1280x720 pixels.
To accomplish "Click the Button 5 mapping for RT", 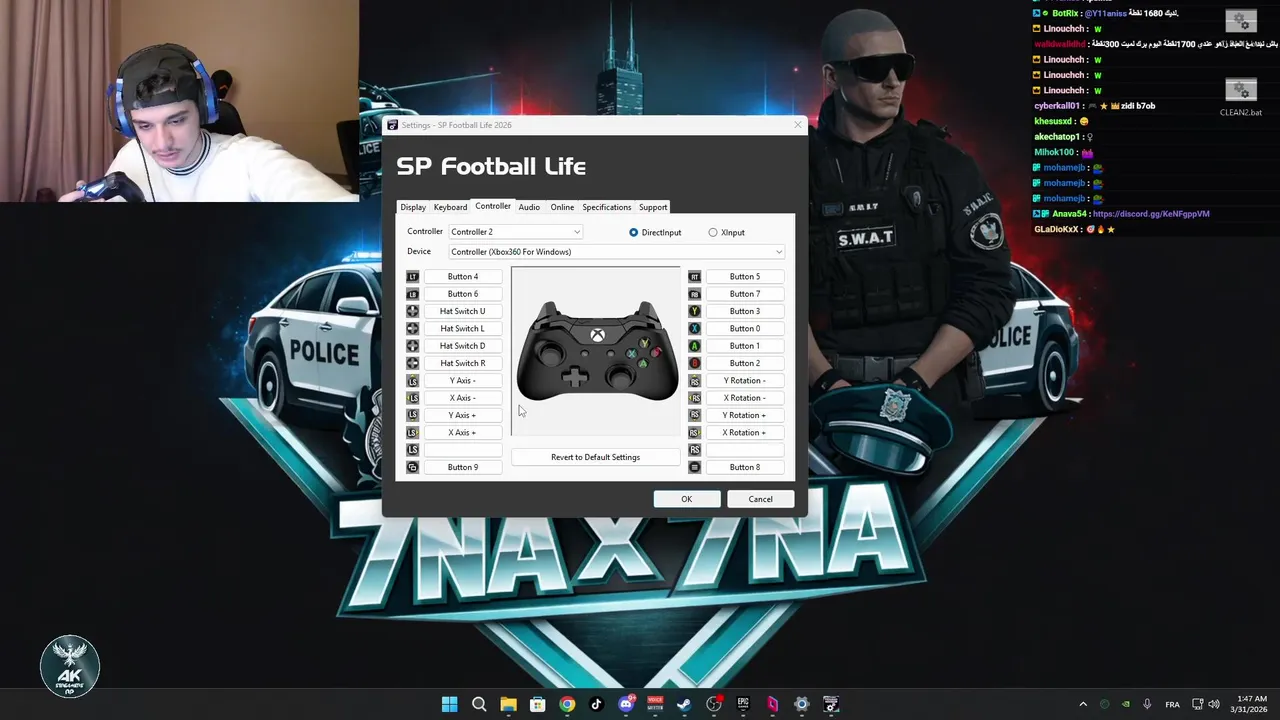I will coord(744,277).
